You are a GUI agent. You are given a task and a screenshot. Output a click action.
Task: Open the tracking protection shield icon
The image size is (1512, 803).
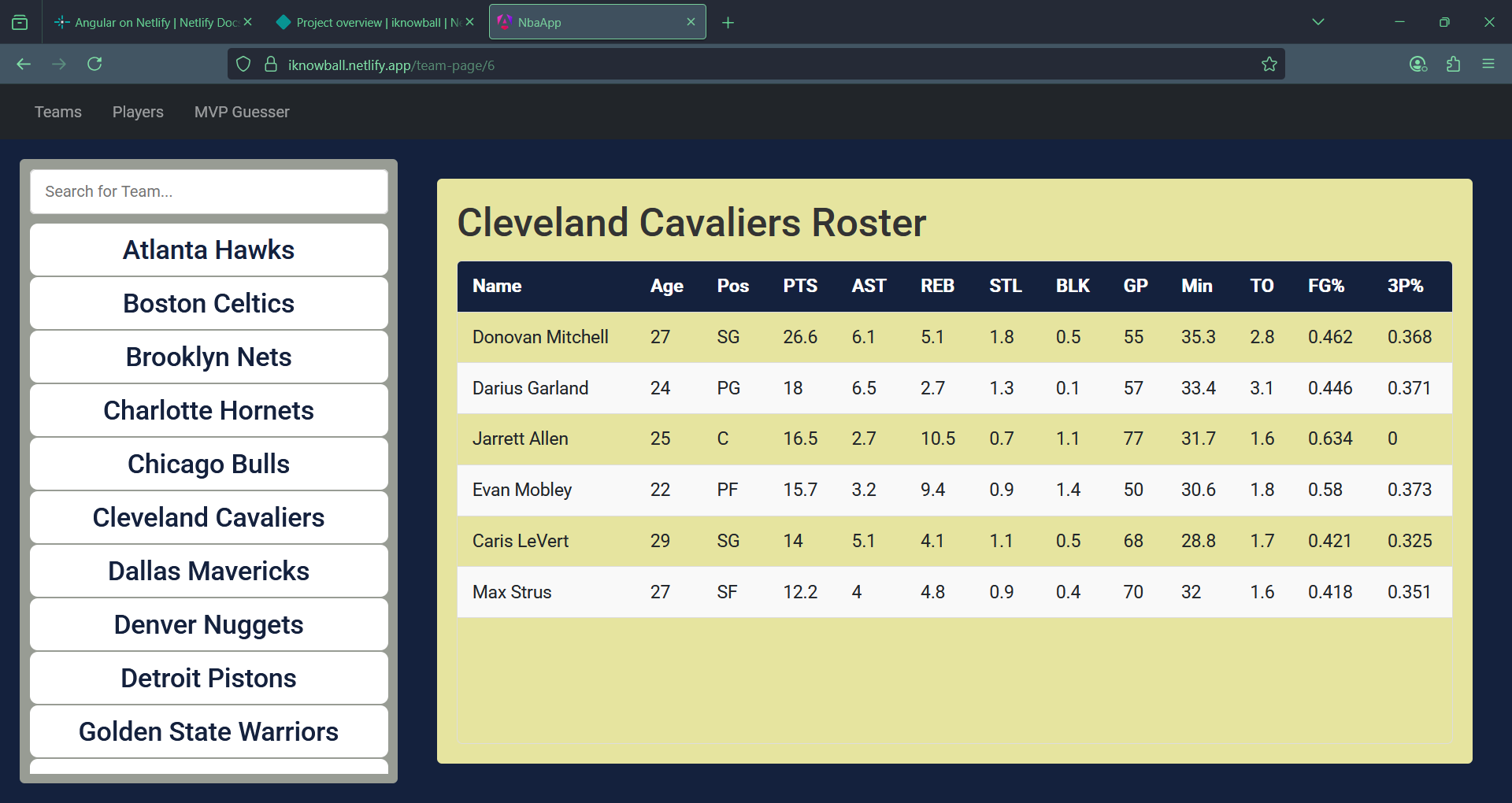tap(243, 64)
